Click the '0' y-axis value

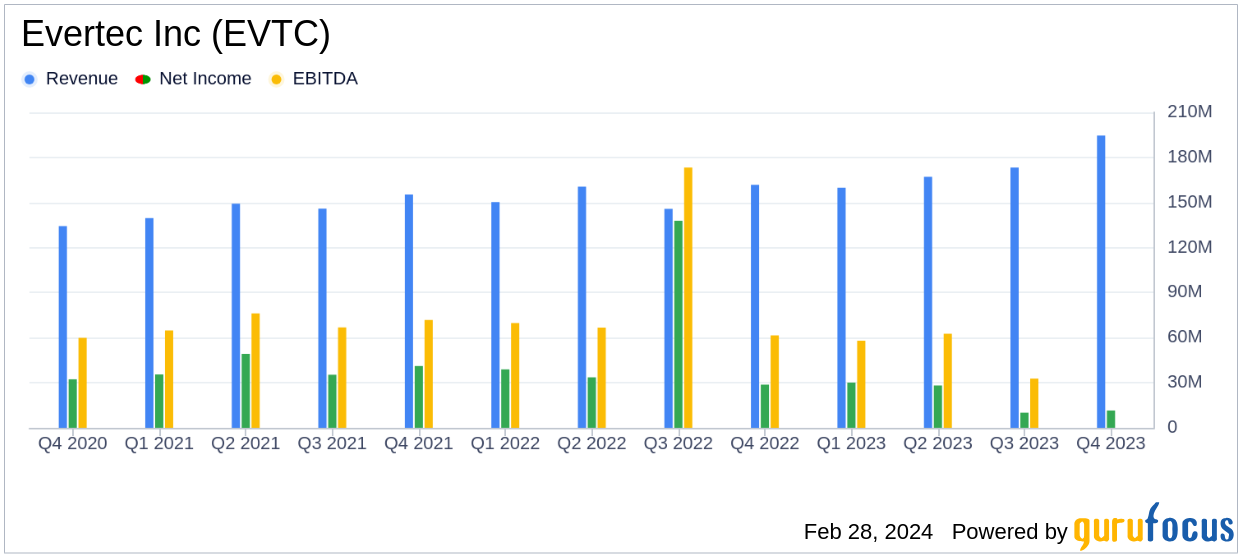(1172, 427)
